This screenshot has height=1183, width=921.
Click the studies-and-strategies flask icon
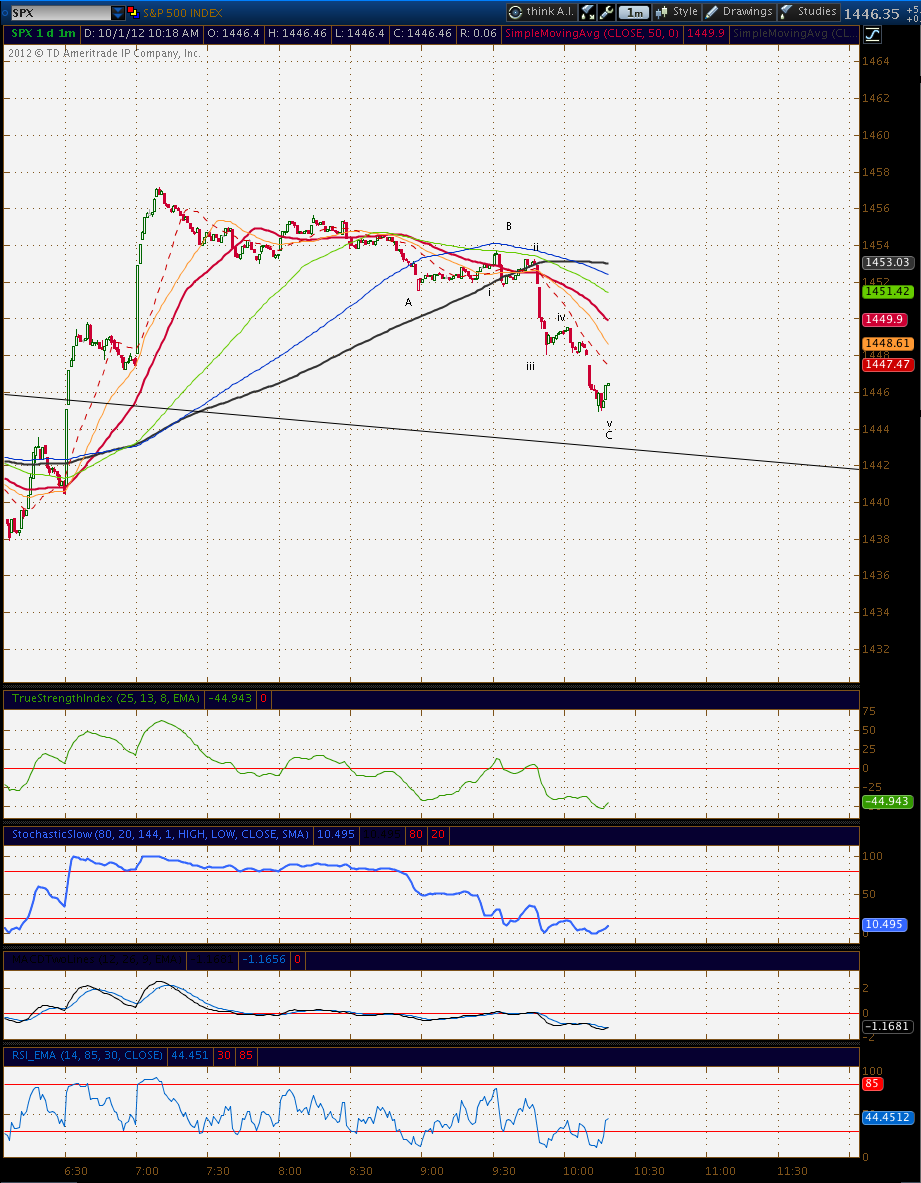coord(588,12)
